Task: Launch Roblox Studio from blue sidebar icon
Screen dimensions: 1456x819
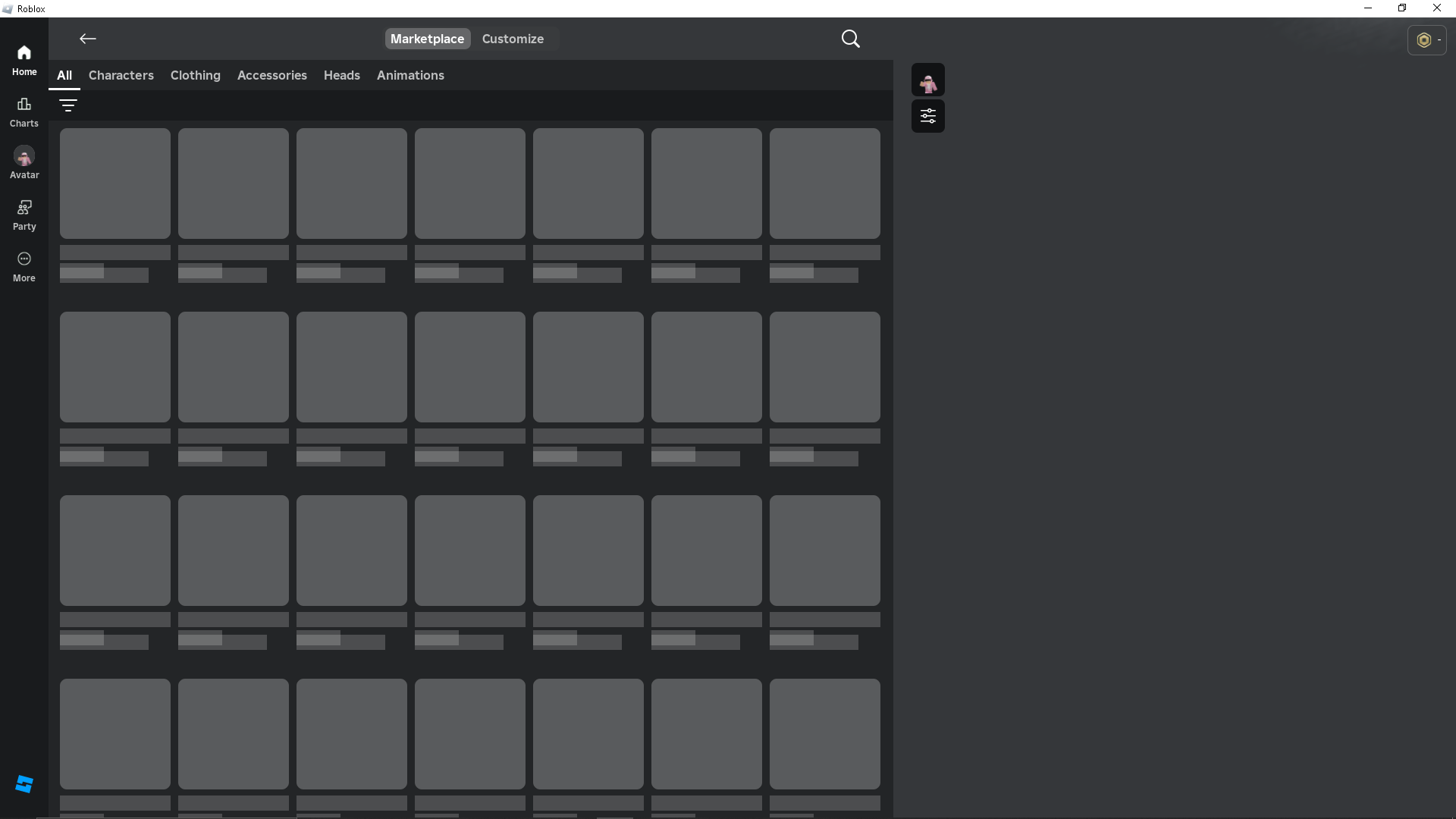Action: [x=24, y=784]
